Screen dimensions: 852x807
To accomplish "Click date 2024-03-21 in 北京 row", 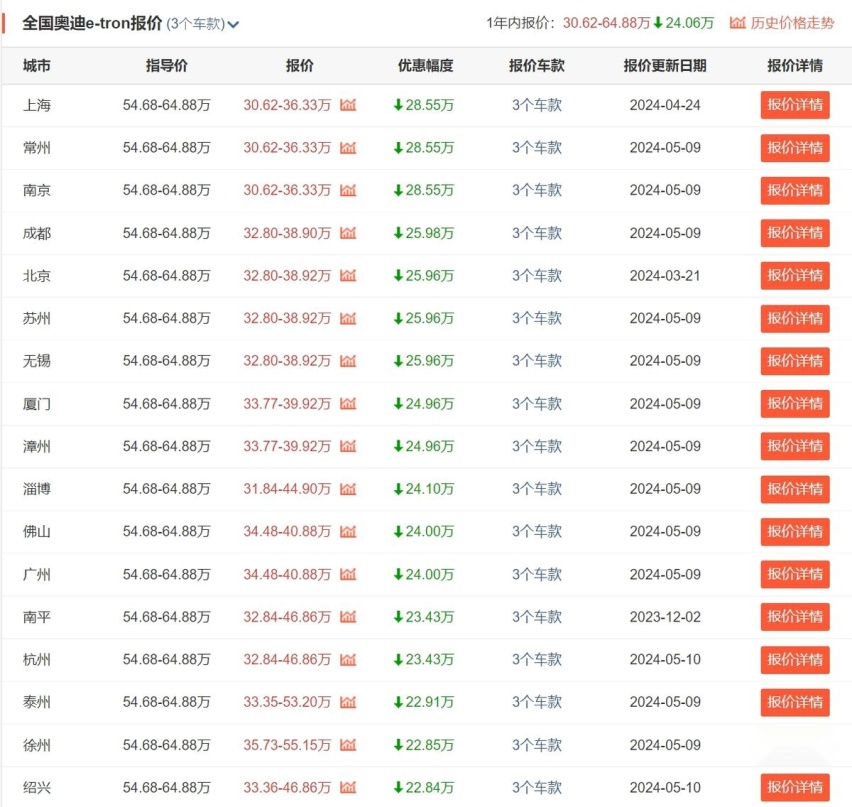I will [665, 276].
